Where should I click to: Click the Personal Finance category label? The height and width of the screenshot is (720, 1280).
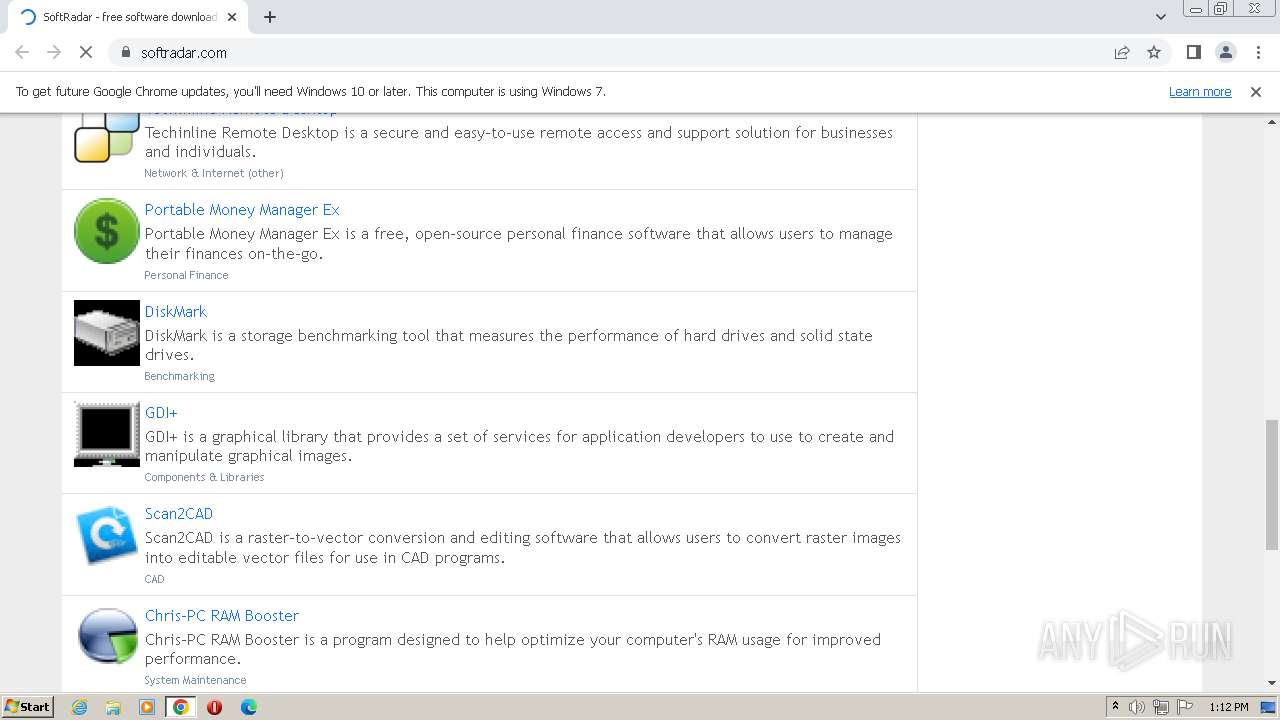coord(186,275)
